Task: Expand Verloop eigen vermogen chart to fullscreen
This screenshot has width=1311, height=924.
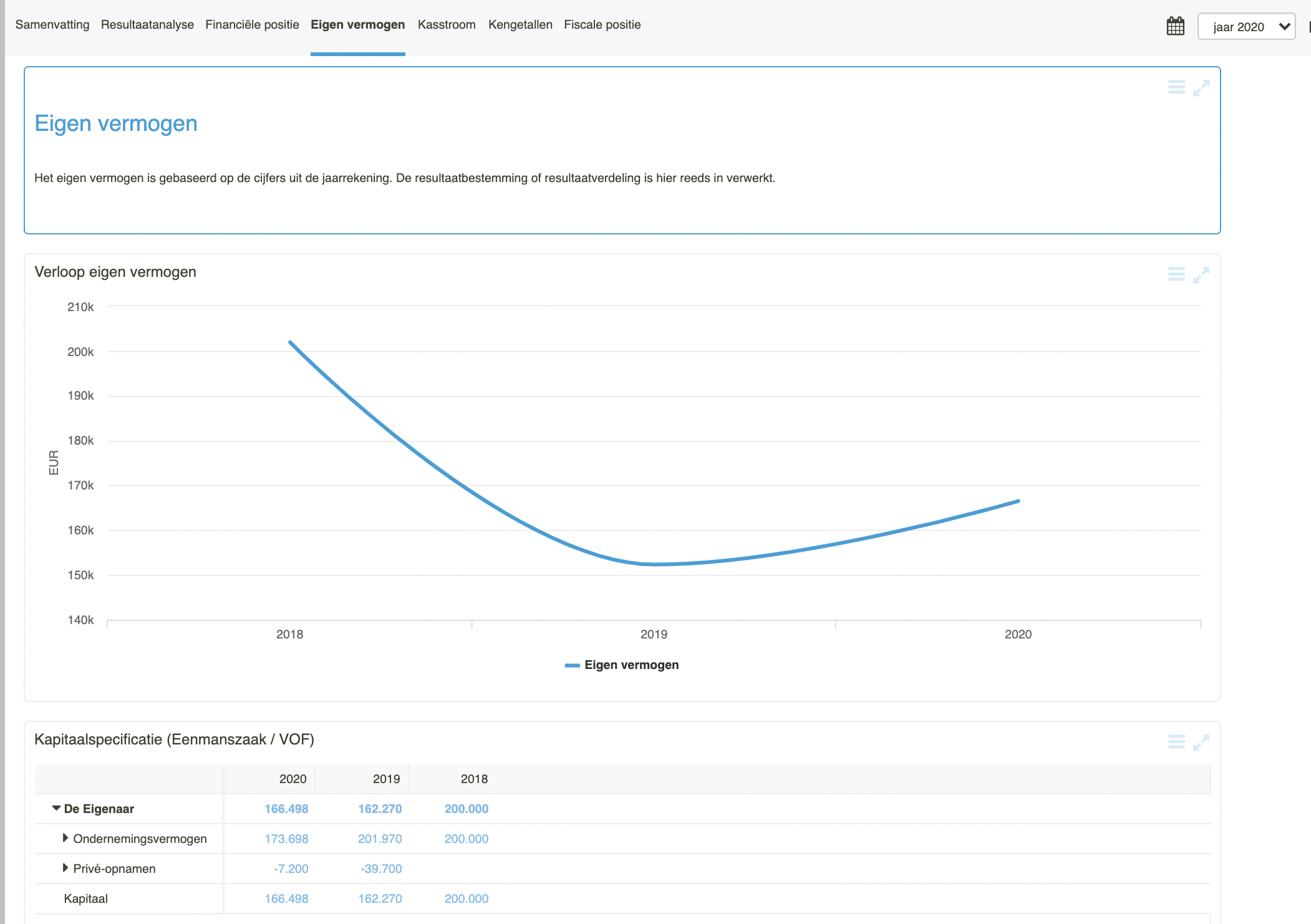Action: click(1201, 275)
